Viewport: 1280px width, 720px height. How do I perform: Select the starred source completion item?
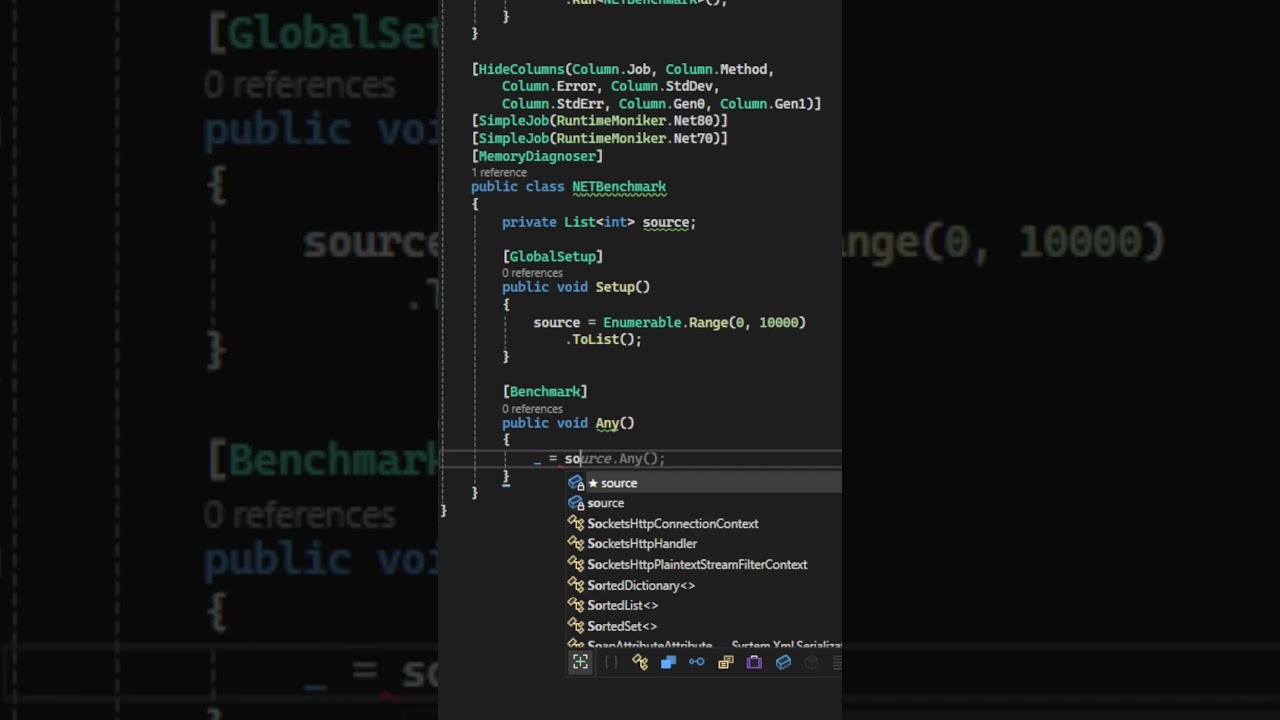(x=704, y=483)
